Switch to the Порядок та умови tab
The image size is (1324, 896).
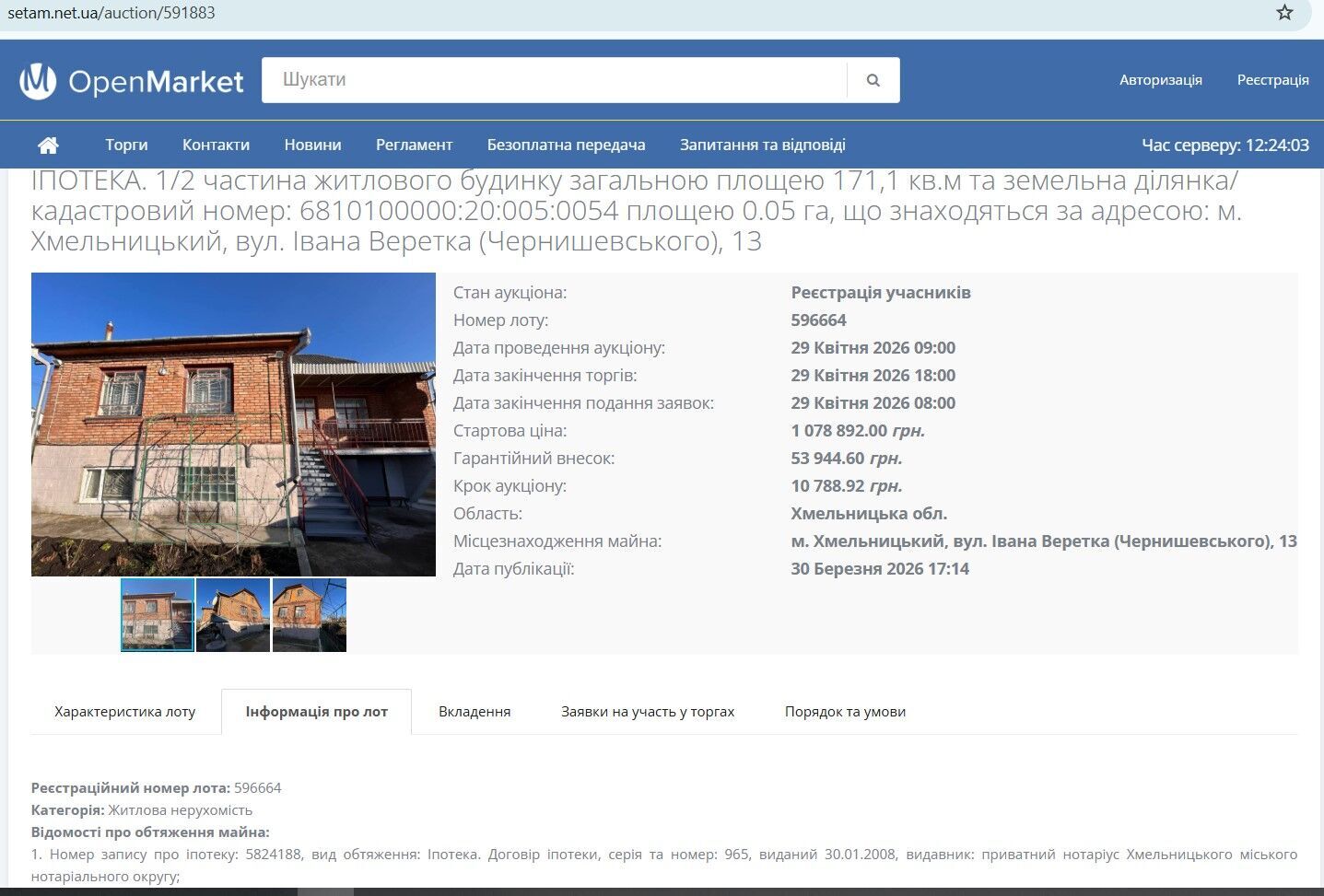[x=845, y=711]
